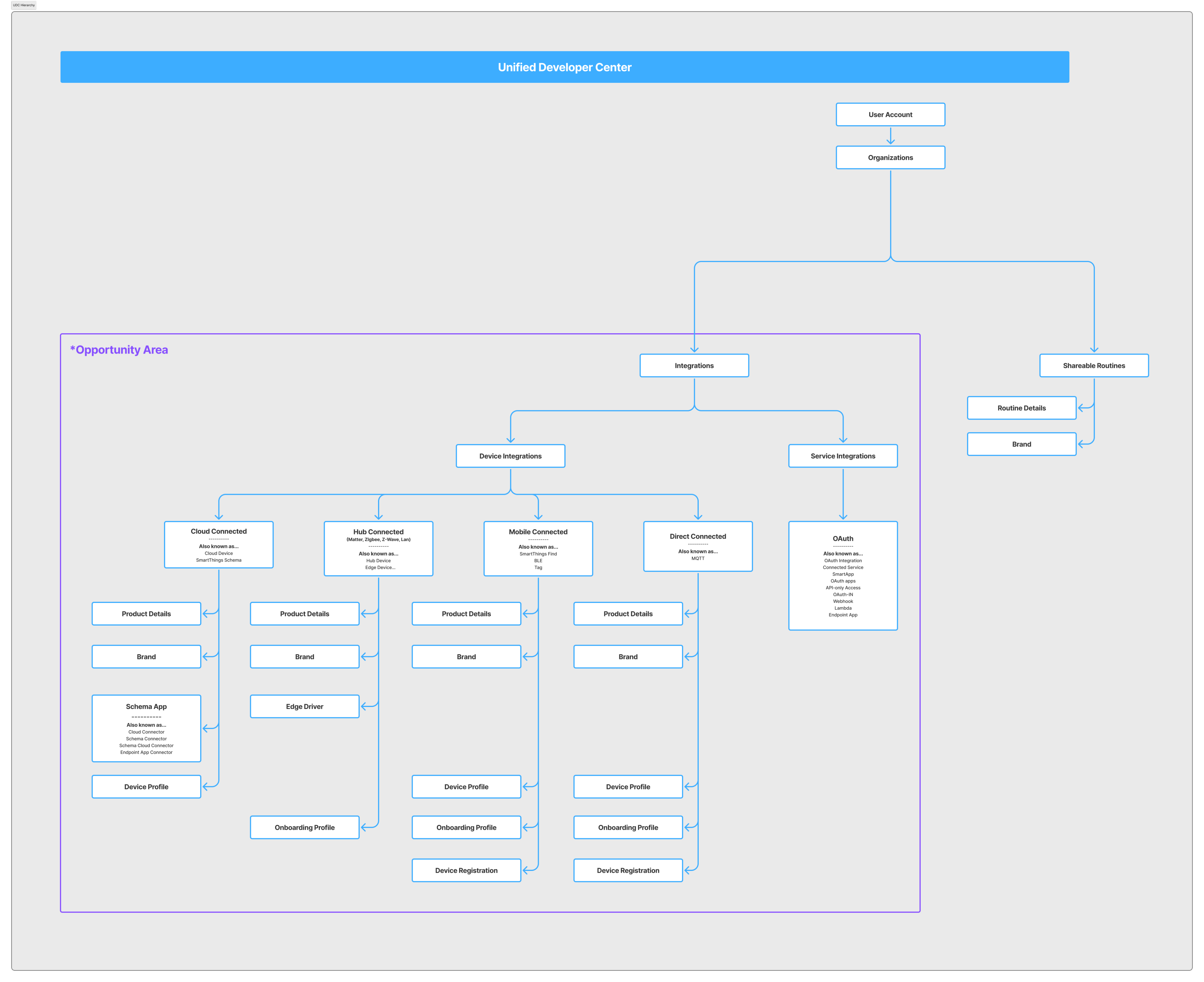Viewport: 1204px width, 982px height.
Task: Select the Hub Connected node
Action: click(x=378, y=549)
